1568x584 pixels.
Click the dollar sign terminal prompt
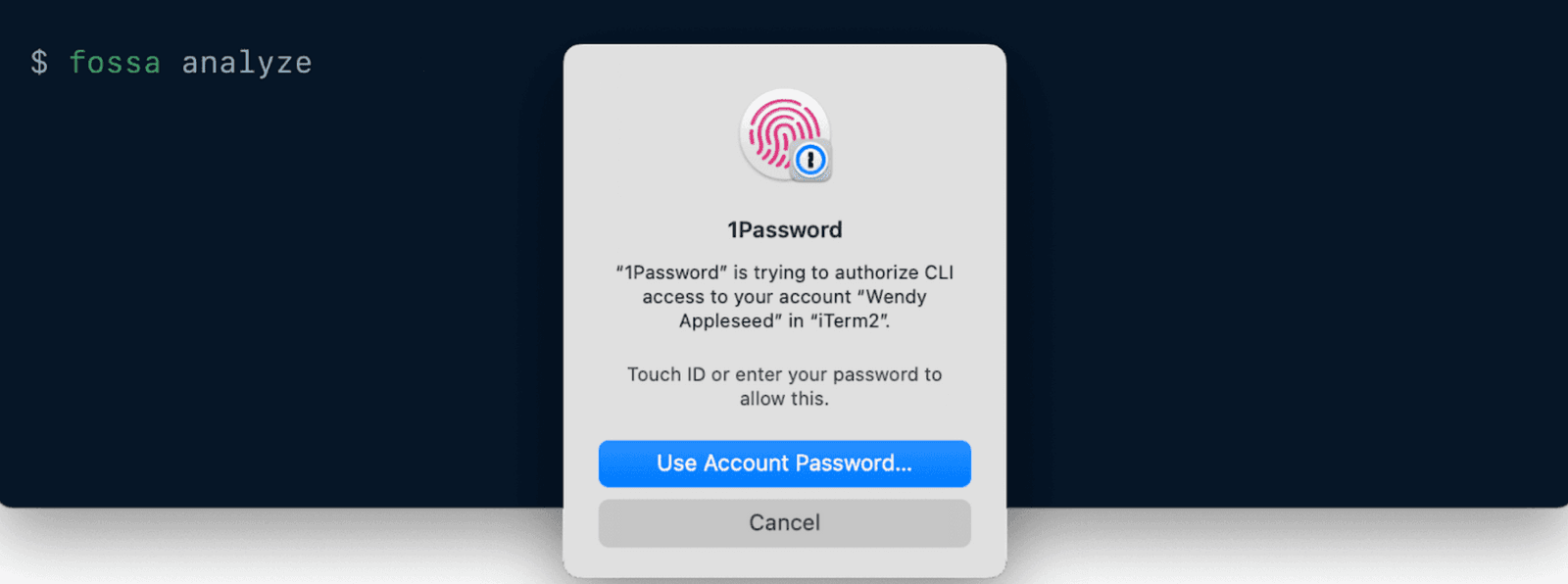39,63
